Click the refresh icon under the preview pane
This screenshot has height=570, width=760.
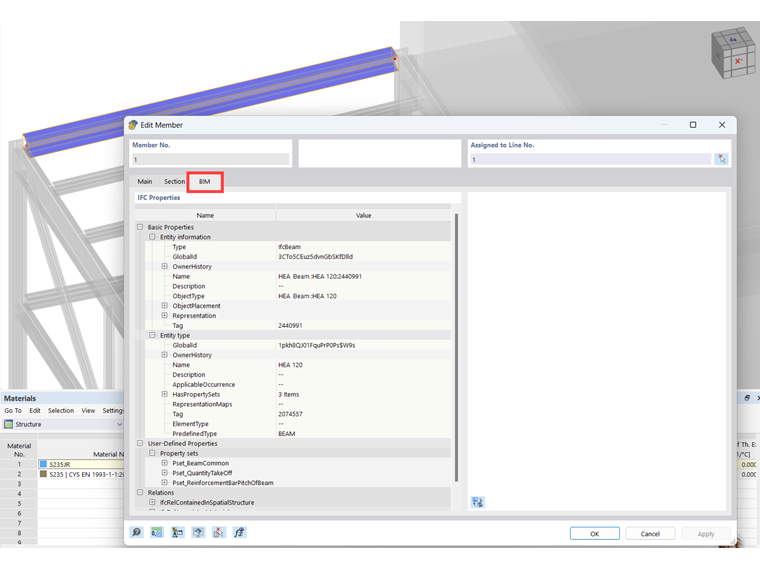(477, 502)
